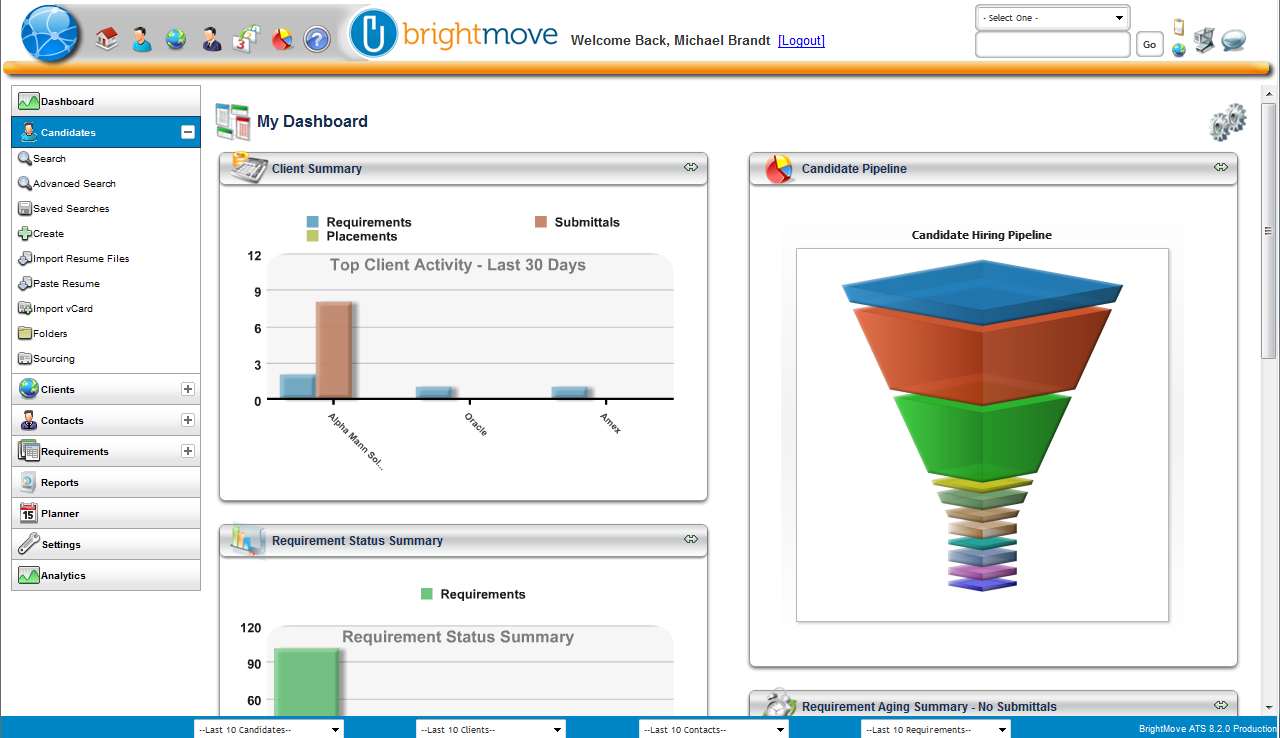Expand the Requirement Aging Summary panel arrows

(1221, 705)
